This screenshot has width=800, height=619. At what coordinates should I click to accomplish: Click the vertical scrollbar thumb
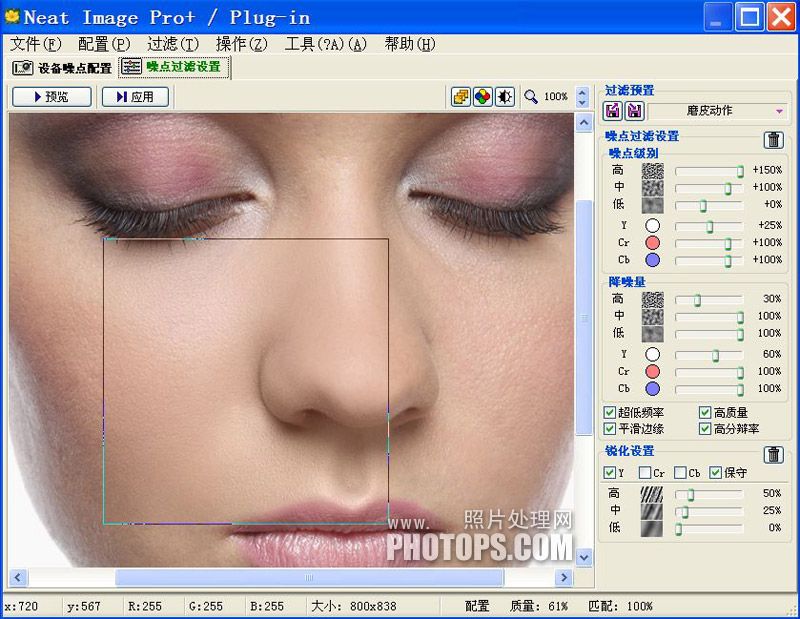coord(584,317)
